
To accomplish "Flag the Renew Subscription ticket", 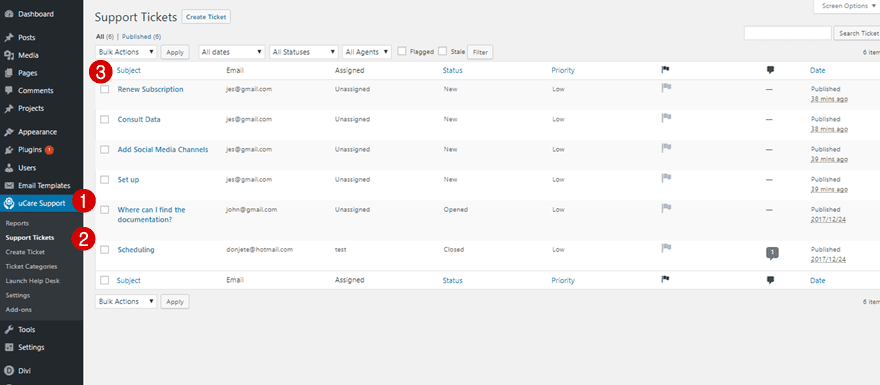I will click(666, 88).
